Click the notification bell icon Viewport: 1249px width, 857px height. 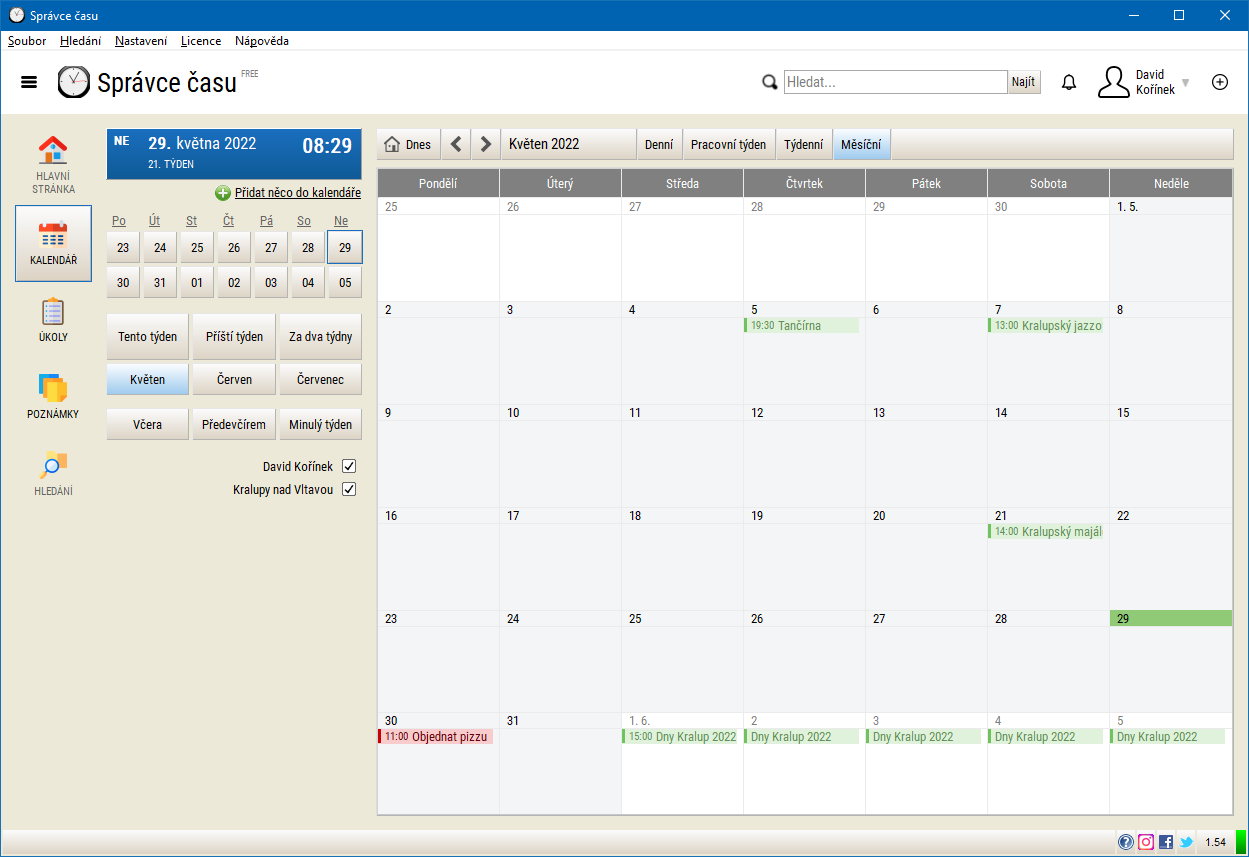click(x=1069, y=82)
